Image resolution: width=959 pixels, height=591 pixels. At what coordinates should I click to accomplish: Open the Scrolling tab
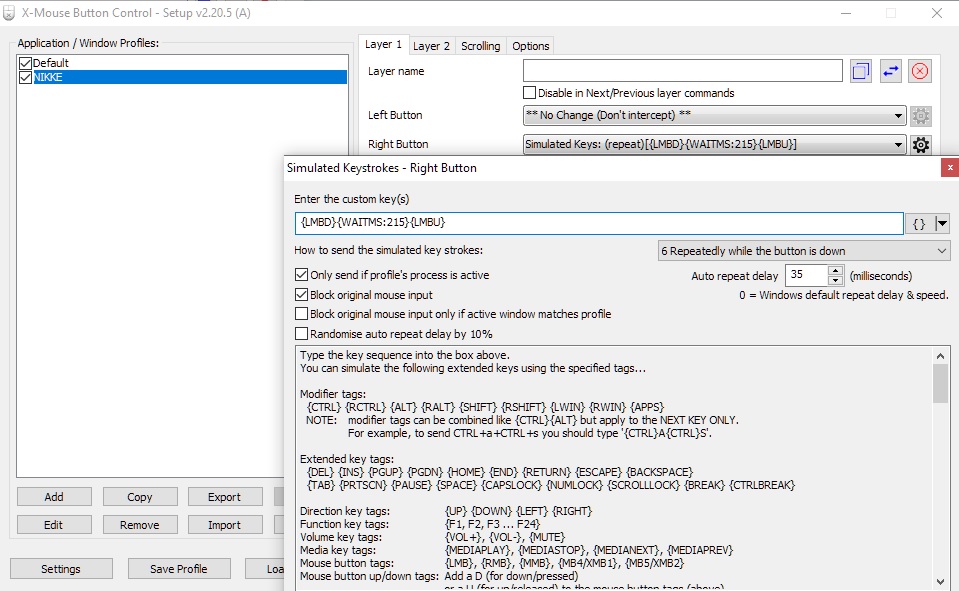pos(481,46)
